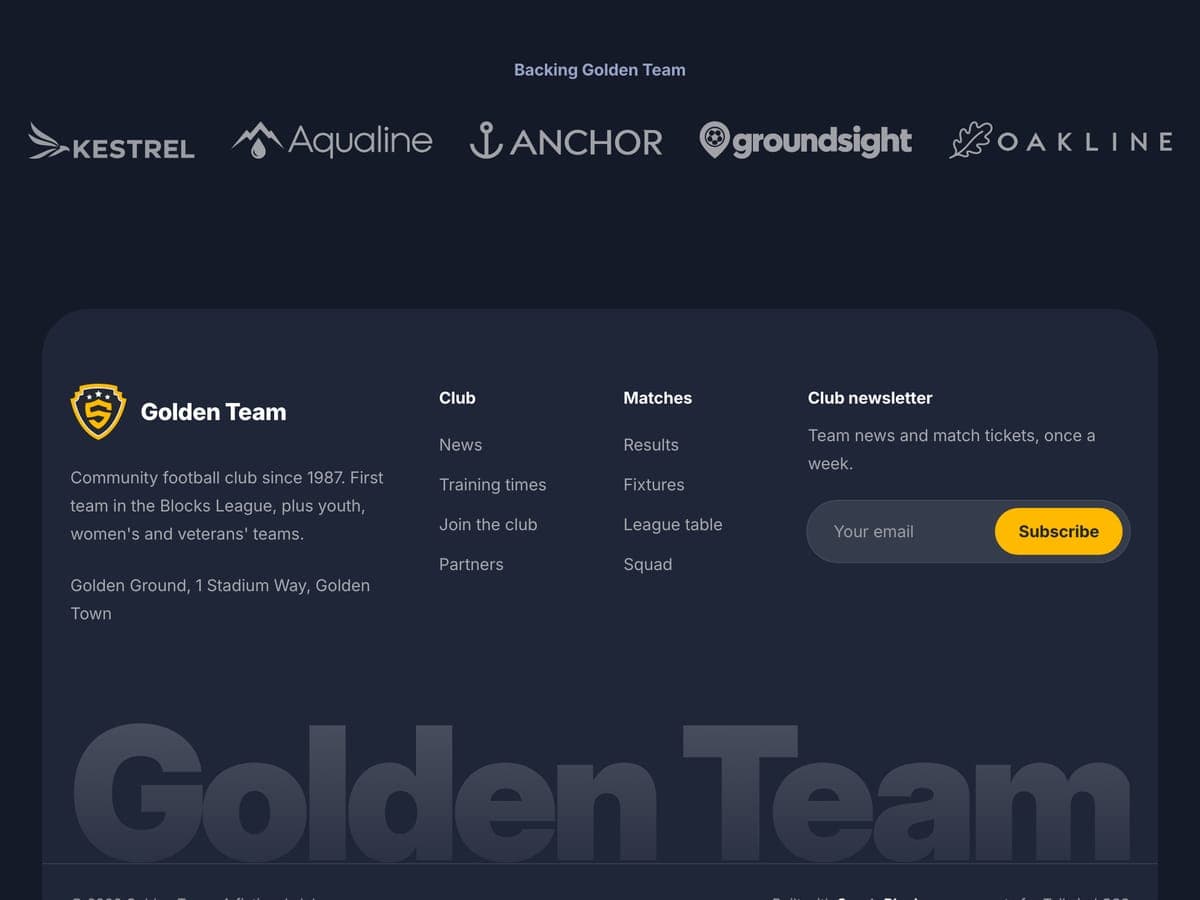Screen dimensions: 1200x900
Task: View the Fixtures link
Action: pyautogui.click(x=654, y=485)
